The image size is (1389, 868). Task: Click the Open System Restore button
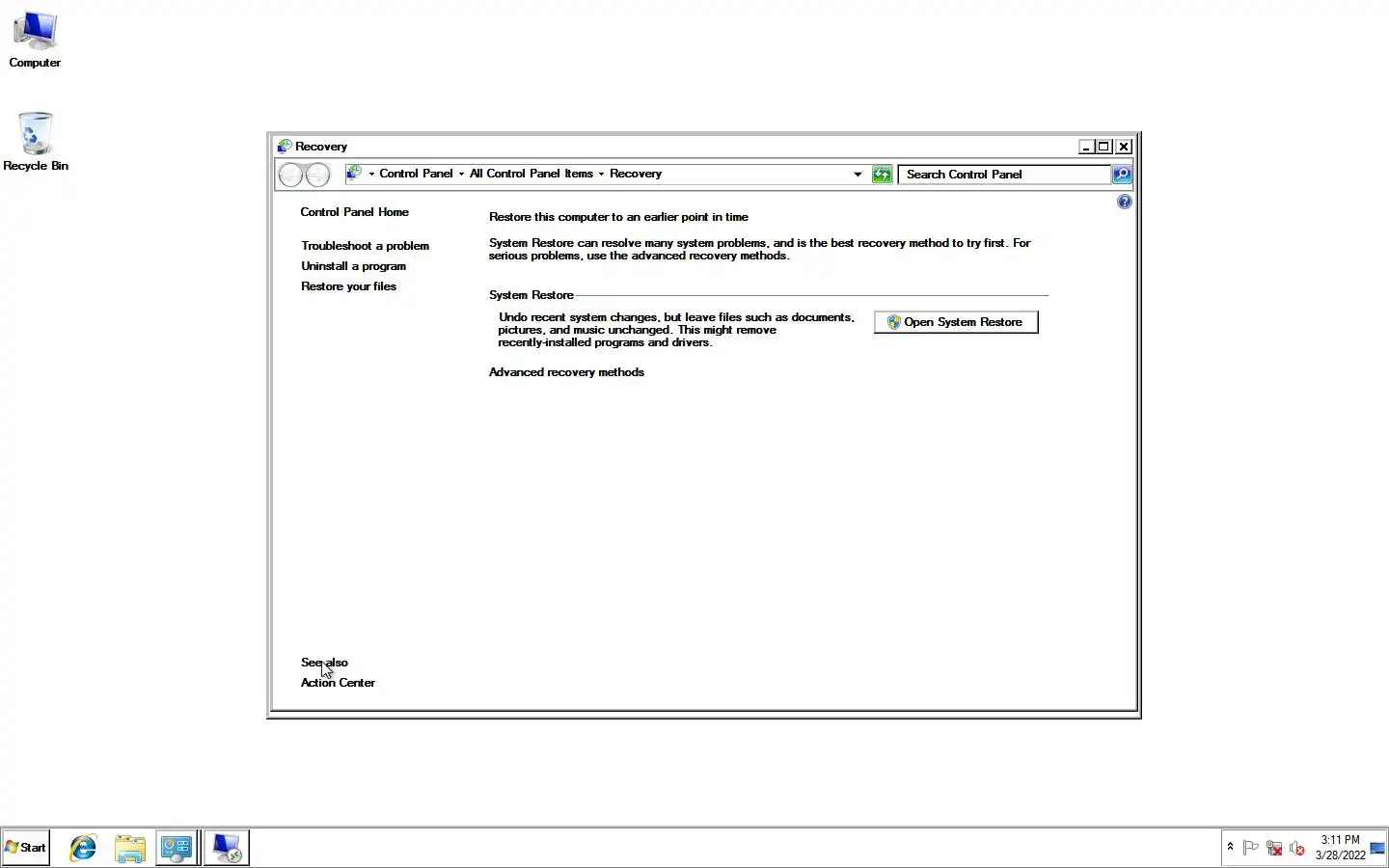956,322
